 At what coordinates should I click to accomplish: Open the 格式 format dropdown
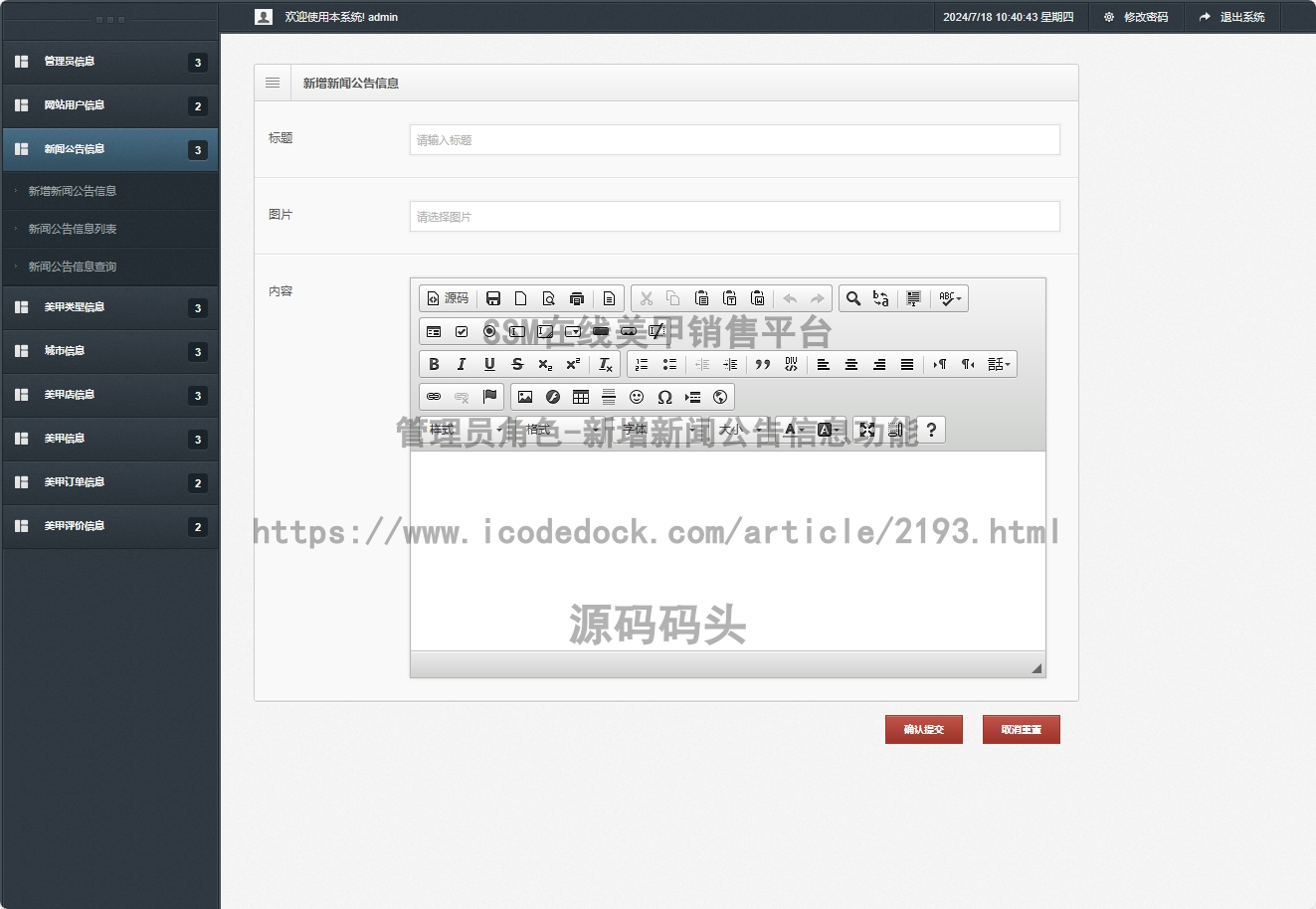(562, 430)
